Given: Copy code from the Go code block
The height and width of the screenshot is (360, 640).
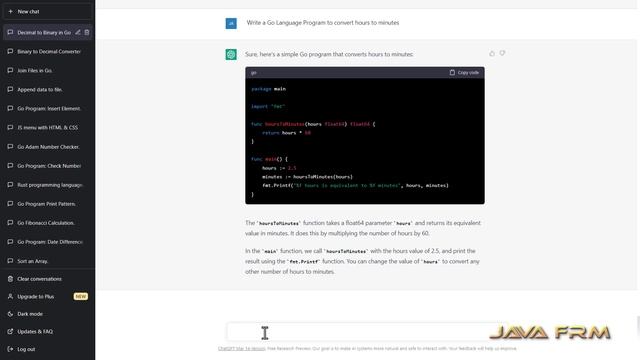Looking at the screenshot, I should [x=464, y=73].
